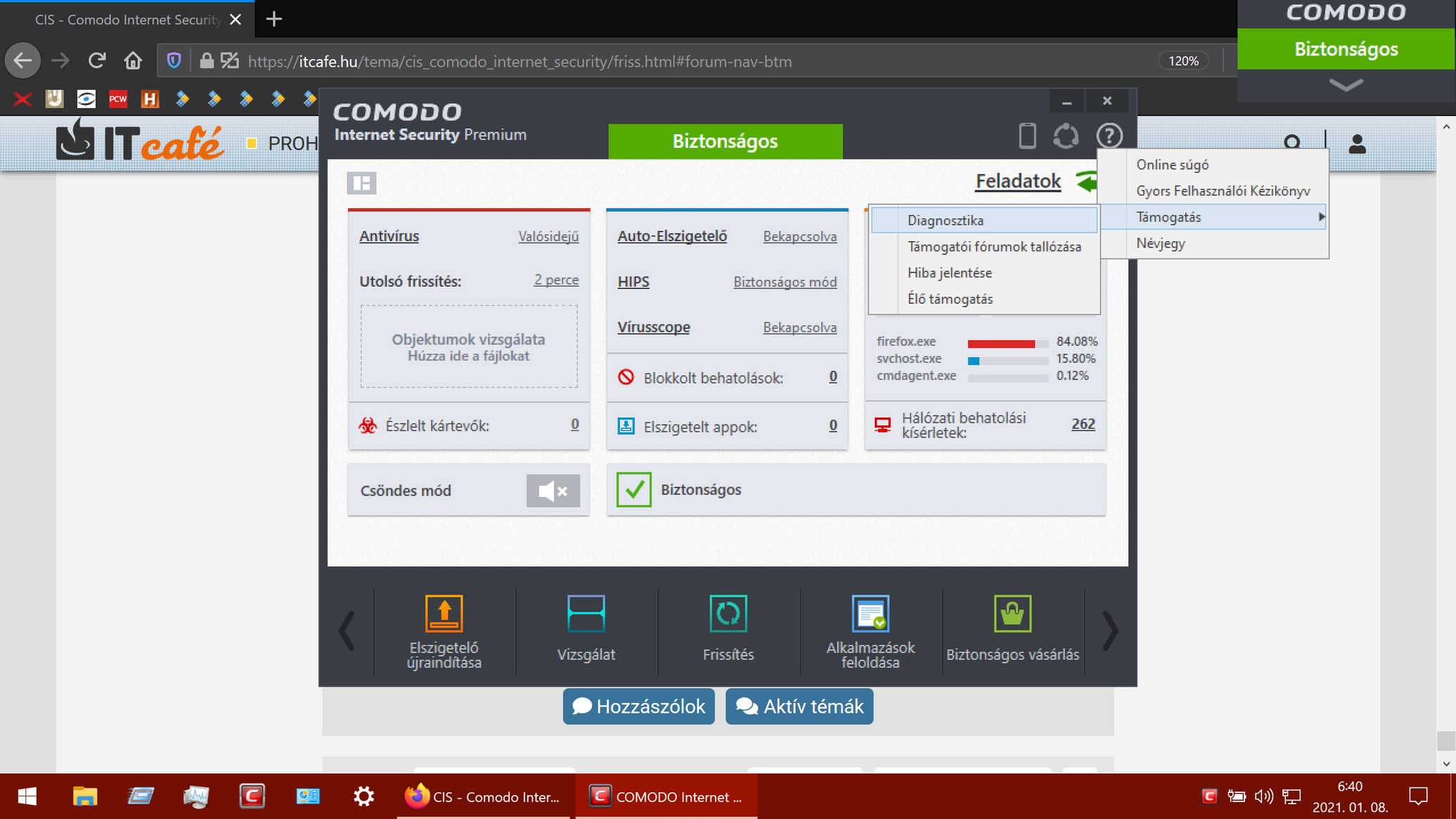Choose Élő támogatás menu entry
This screenshot has width=1456, height=819.
(984, 299)
